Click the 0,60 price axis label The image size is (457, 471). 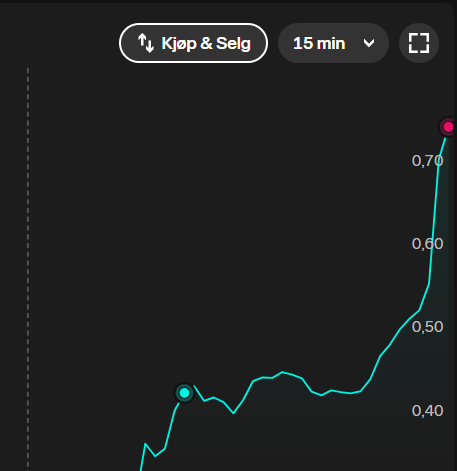pyautogui.click(x=427, y=244)
